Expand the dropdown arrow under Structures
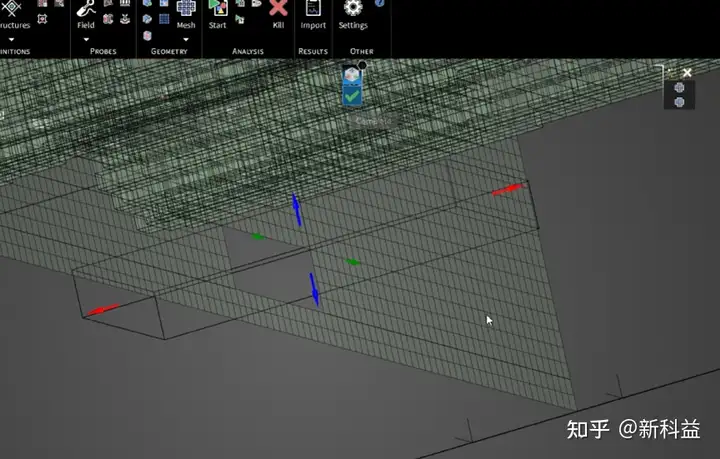 click(x=12, y=39)
